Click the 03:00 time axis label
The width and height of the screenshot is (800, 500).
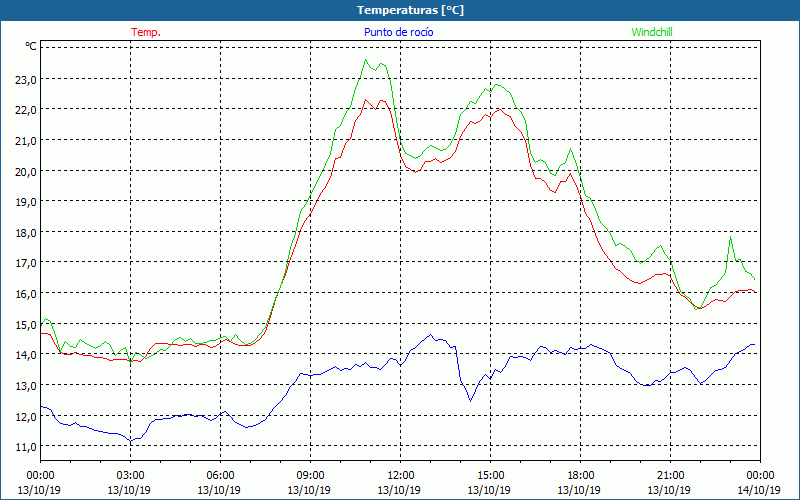point(130,476)
